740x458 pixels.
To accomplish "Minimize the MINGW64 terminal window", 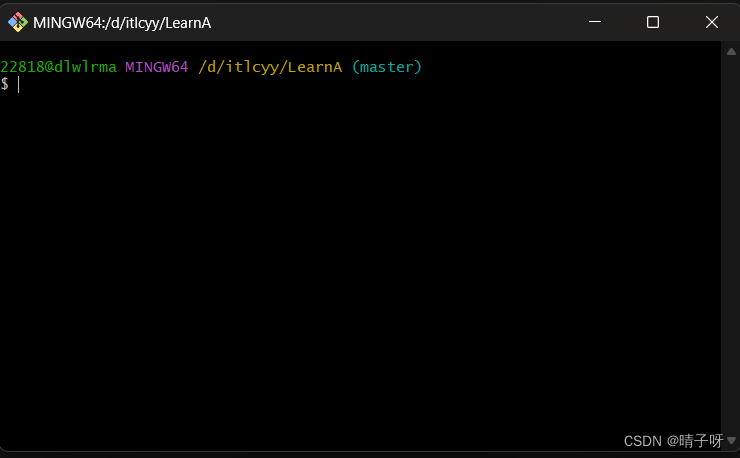I will tap(595, 22).
